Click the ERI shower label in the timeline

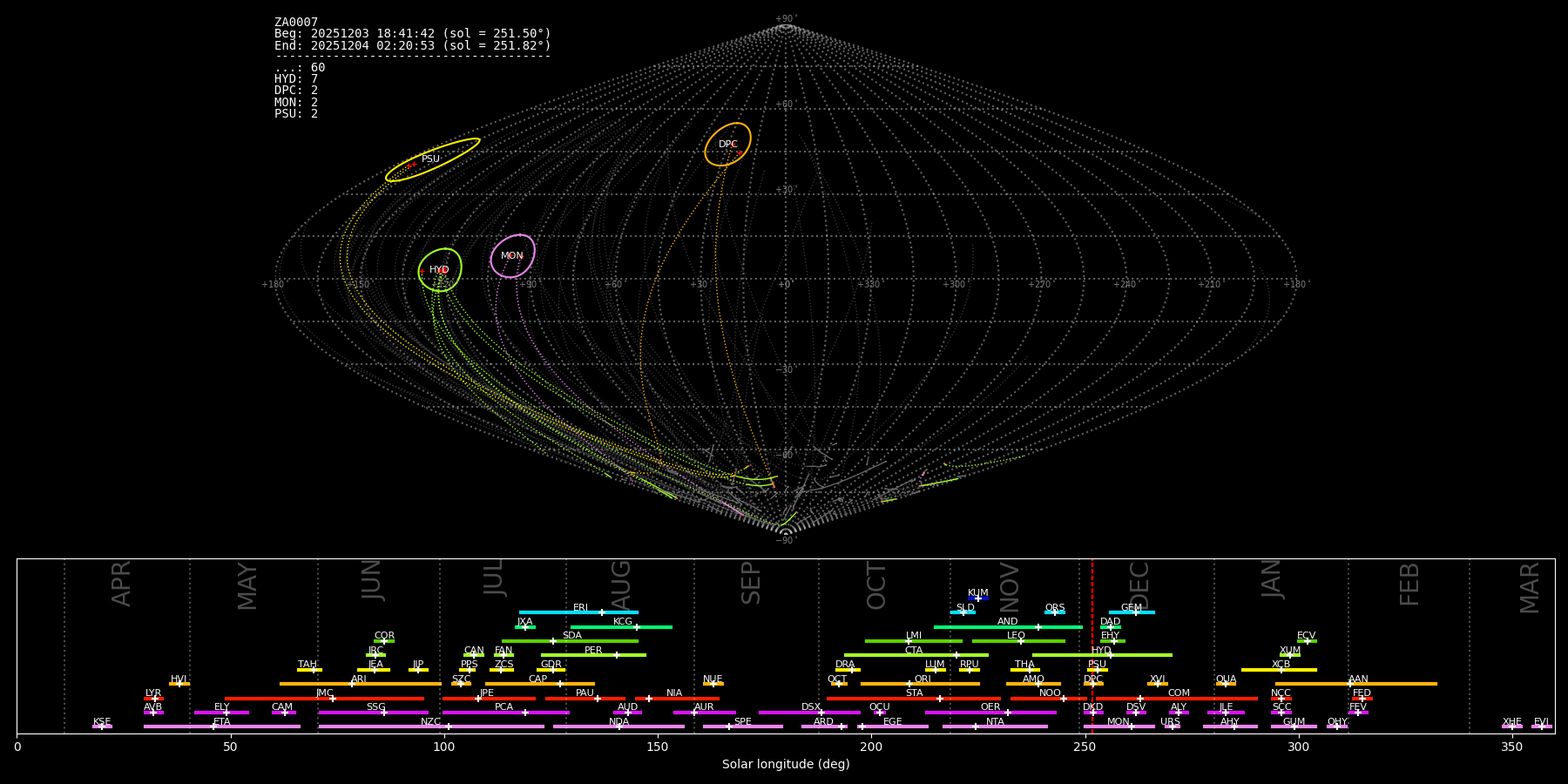(581, 608)
